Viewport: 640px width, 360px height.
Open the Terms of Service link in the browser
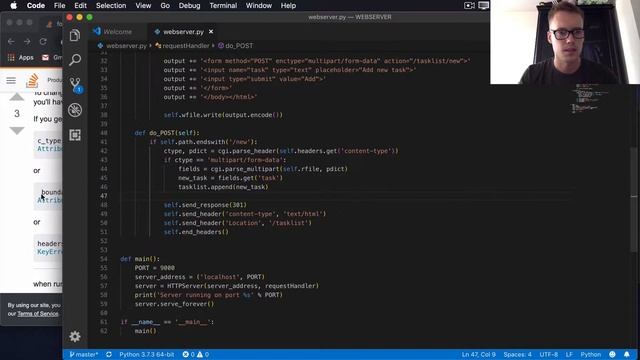38,313
